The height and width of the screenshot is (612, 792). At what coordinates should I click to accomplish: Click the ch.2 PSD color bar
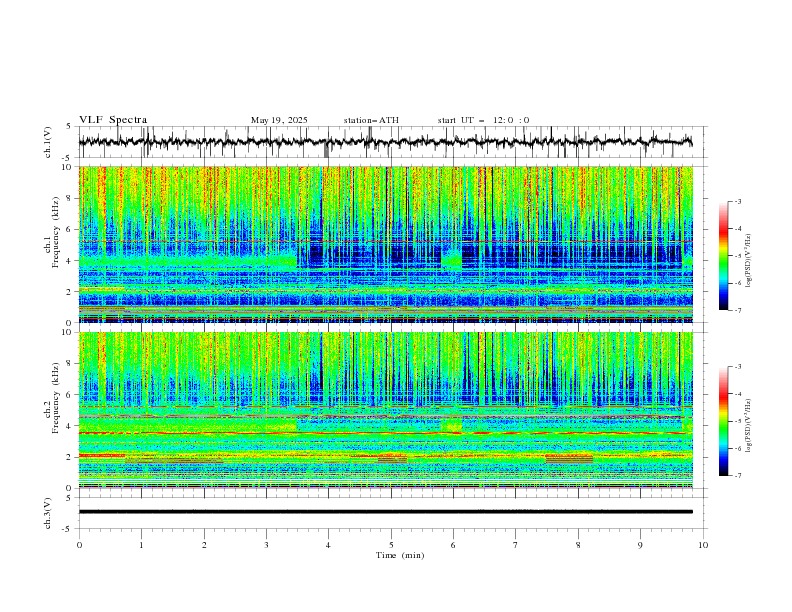click(723, 421)
